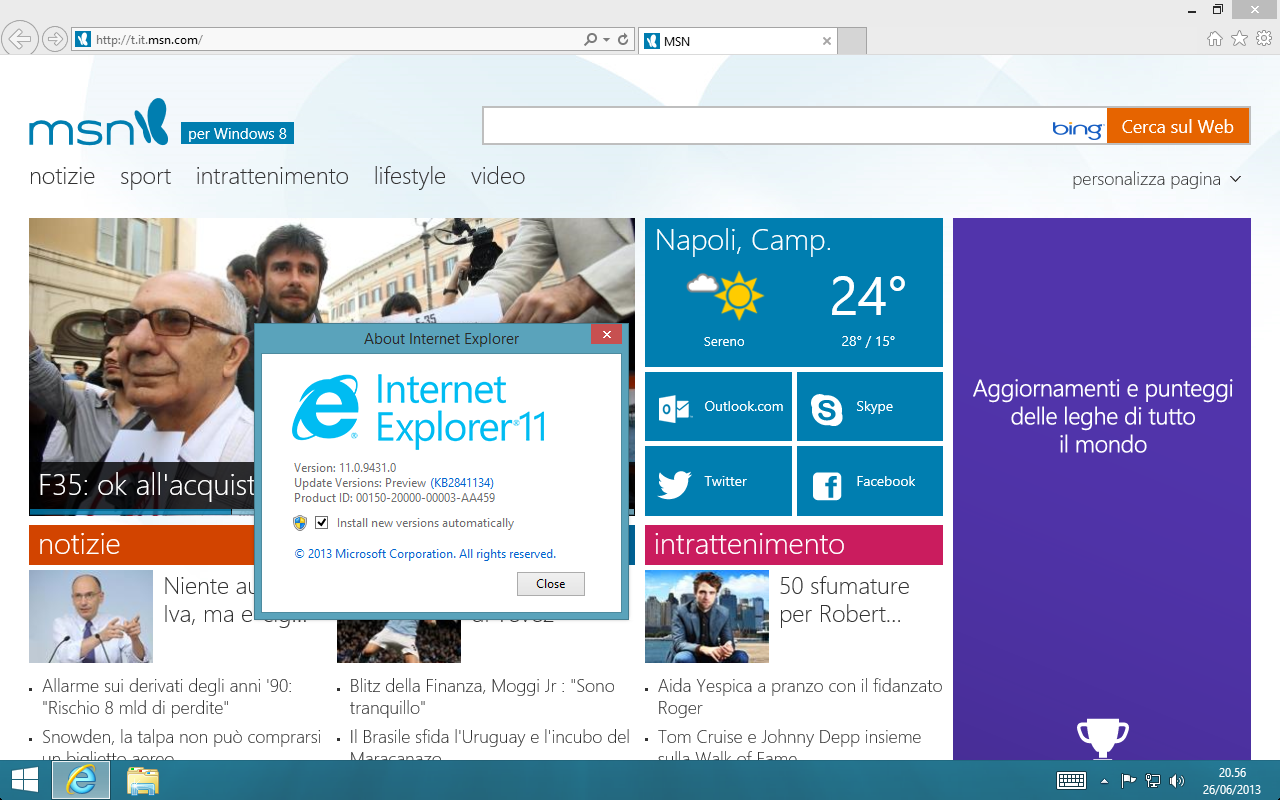The height and width of the screenshot is (800, 1280).
Task: Click the Internet Explorer 11 logo
Action: point(420,409)
